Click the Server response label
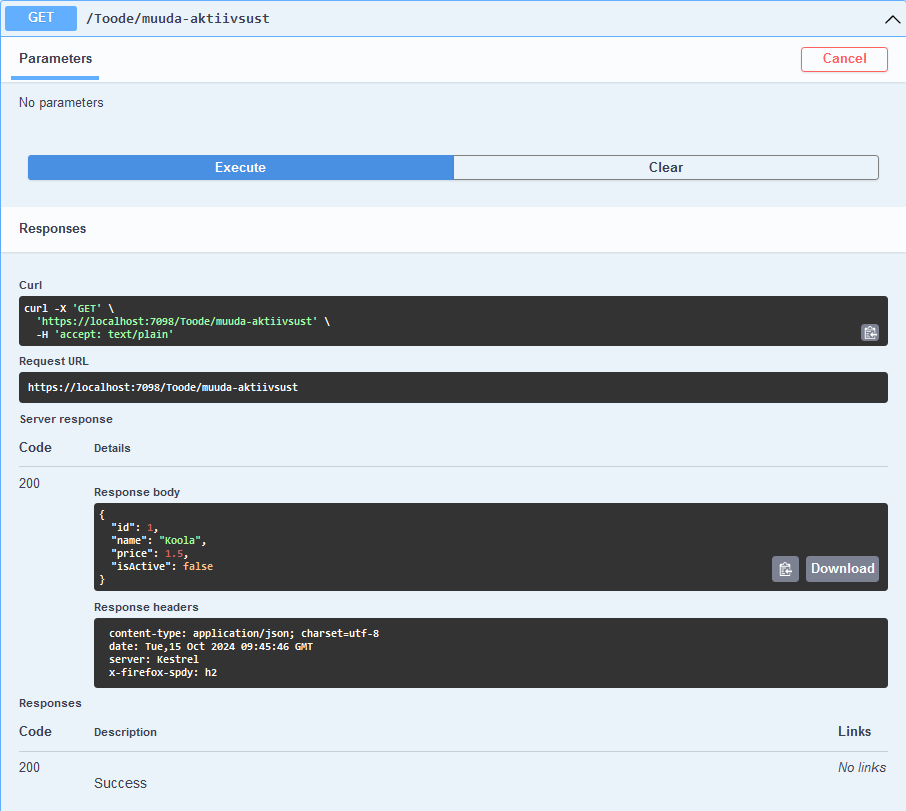Viewport: 906px width, 811px height. click(x=66, y=419)
